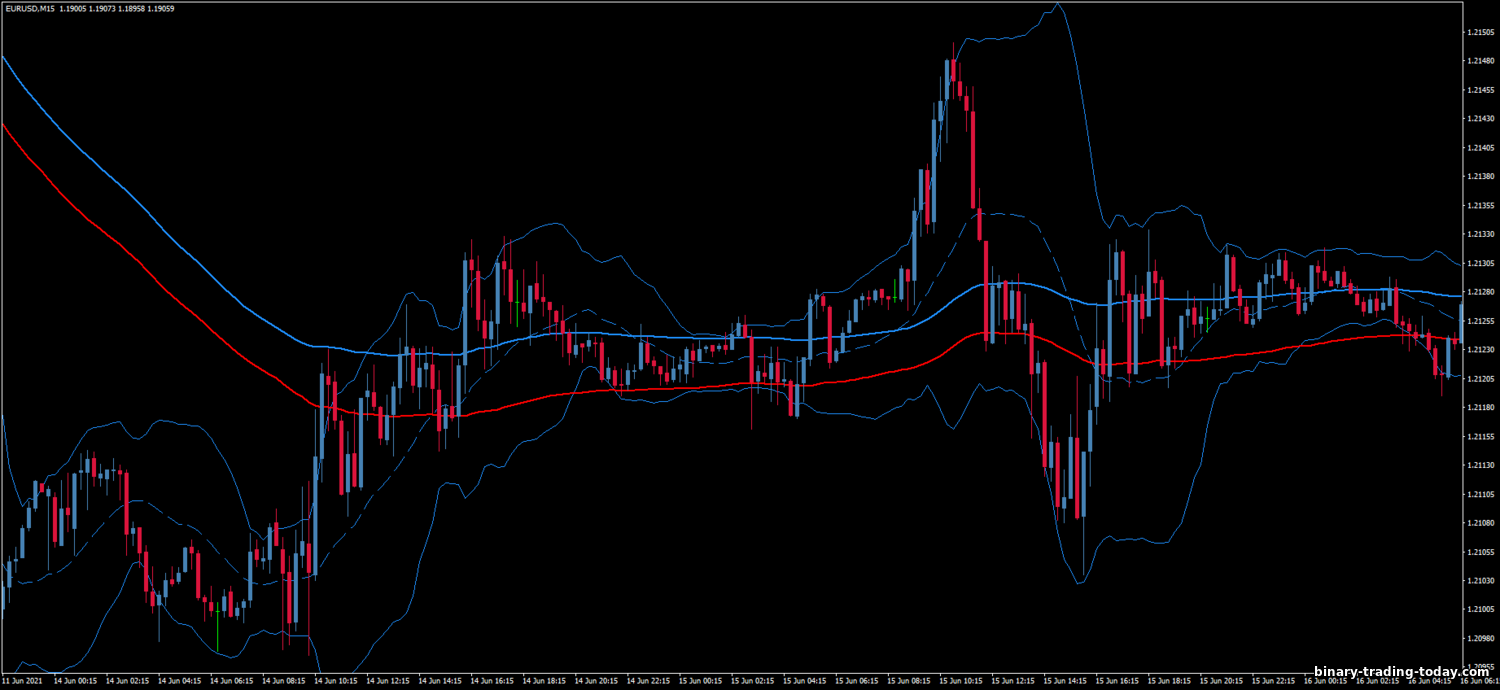1500x690 pixels.
Task: Click the 1.21155 price axis label
Action: click(x=1480, y=437)
